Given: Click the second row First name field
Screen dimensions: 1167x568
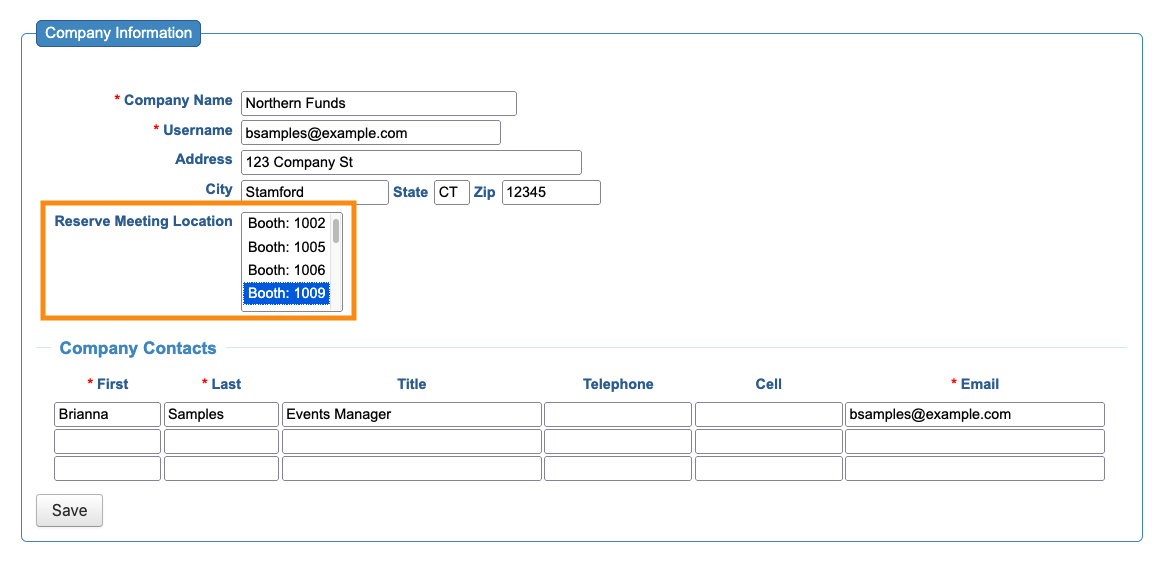Looking at the screenshot, I should point(107,441).
